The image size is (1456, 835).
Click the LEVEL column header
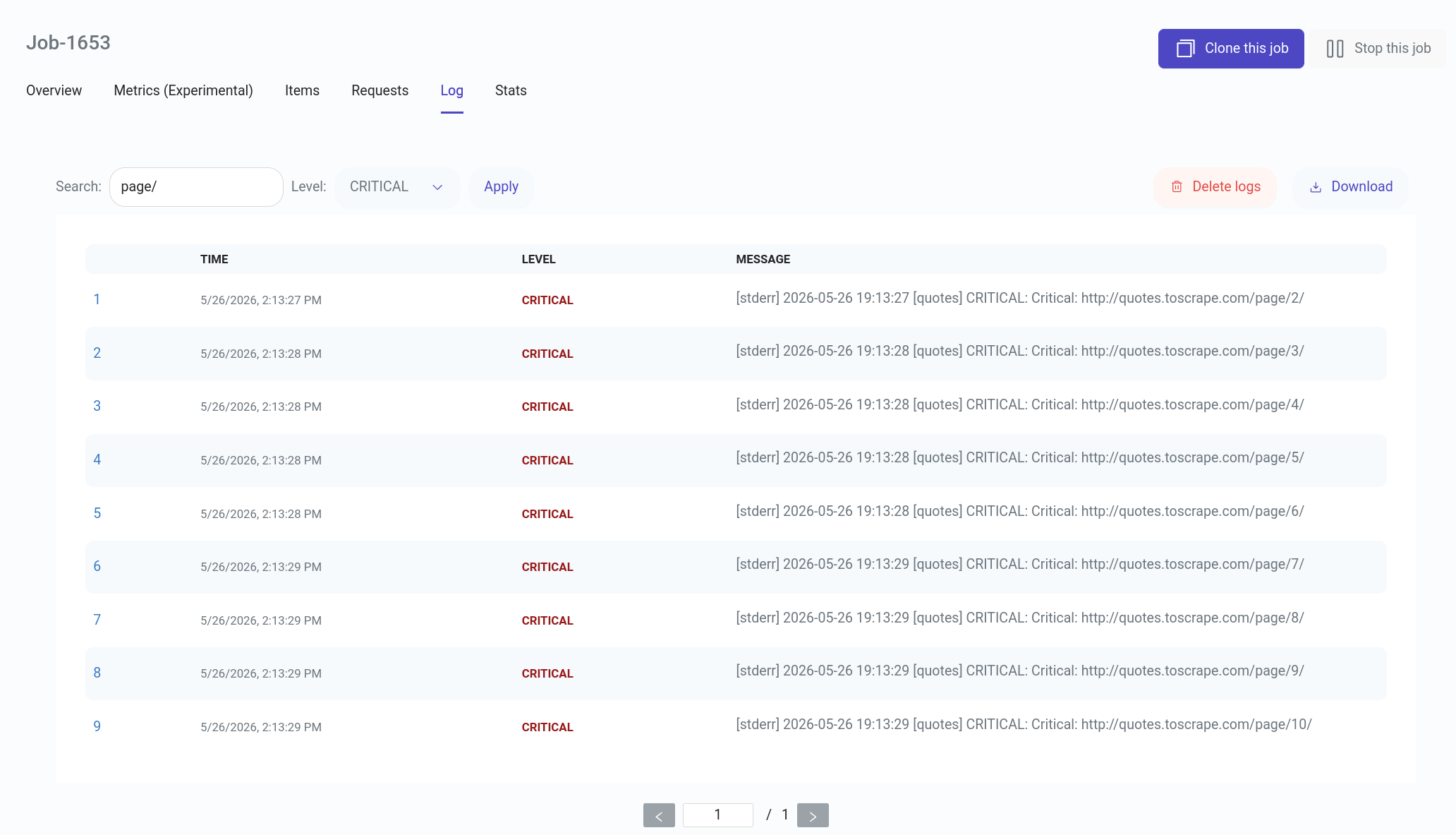click(x=538, y=259)
